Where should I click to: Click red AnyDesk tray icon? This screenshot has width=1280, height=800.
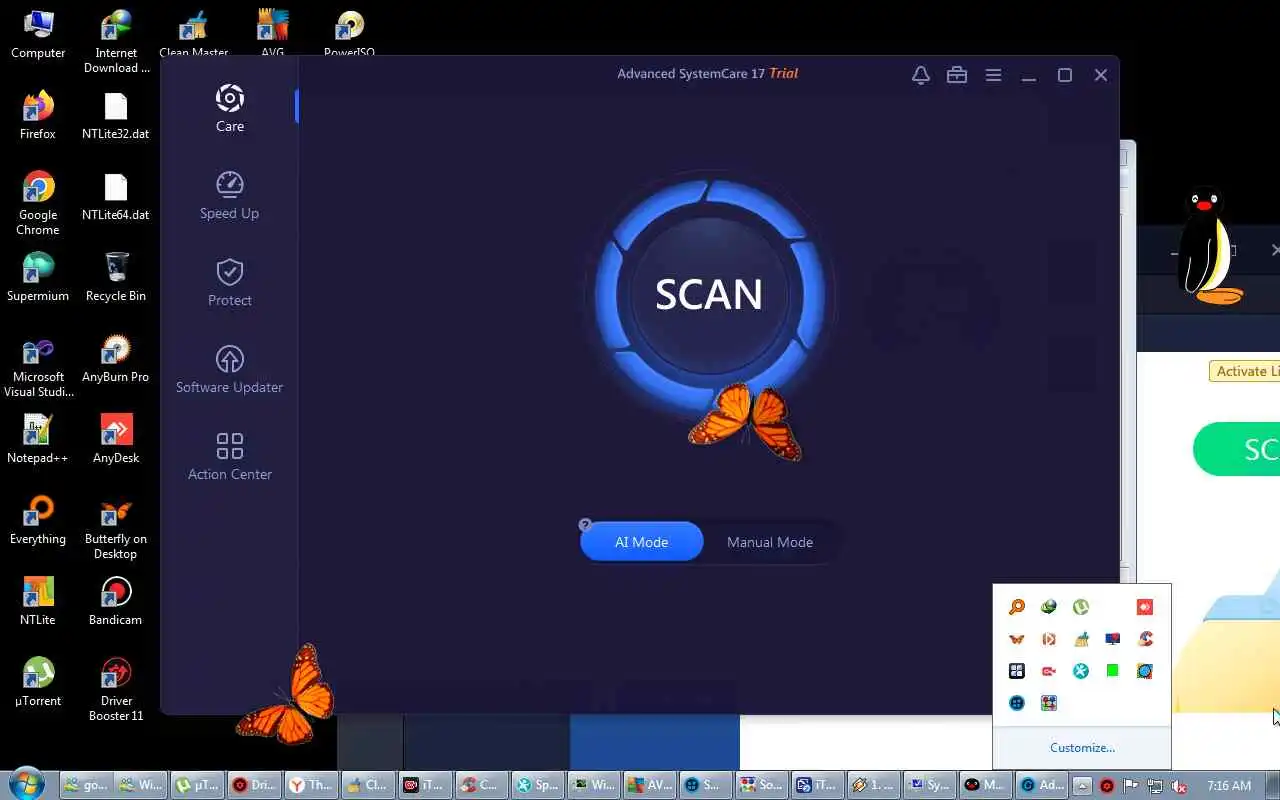(1145, 607)
